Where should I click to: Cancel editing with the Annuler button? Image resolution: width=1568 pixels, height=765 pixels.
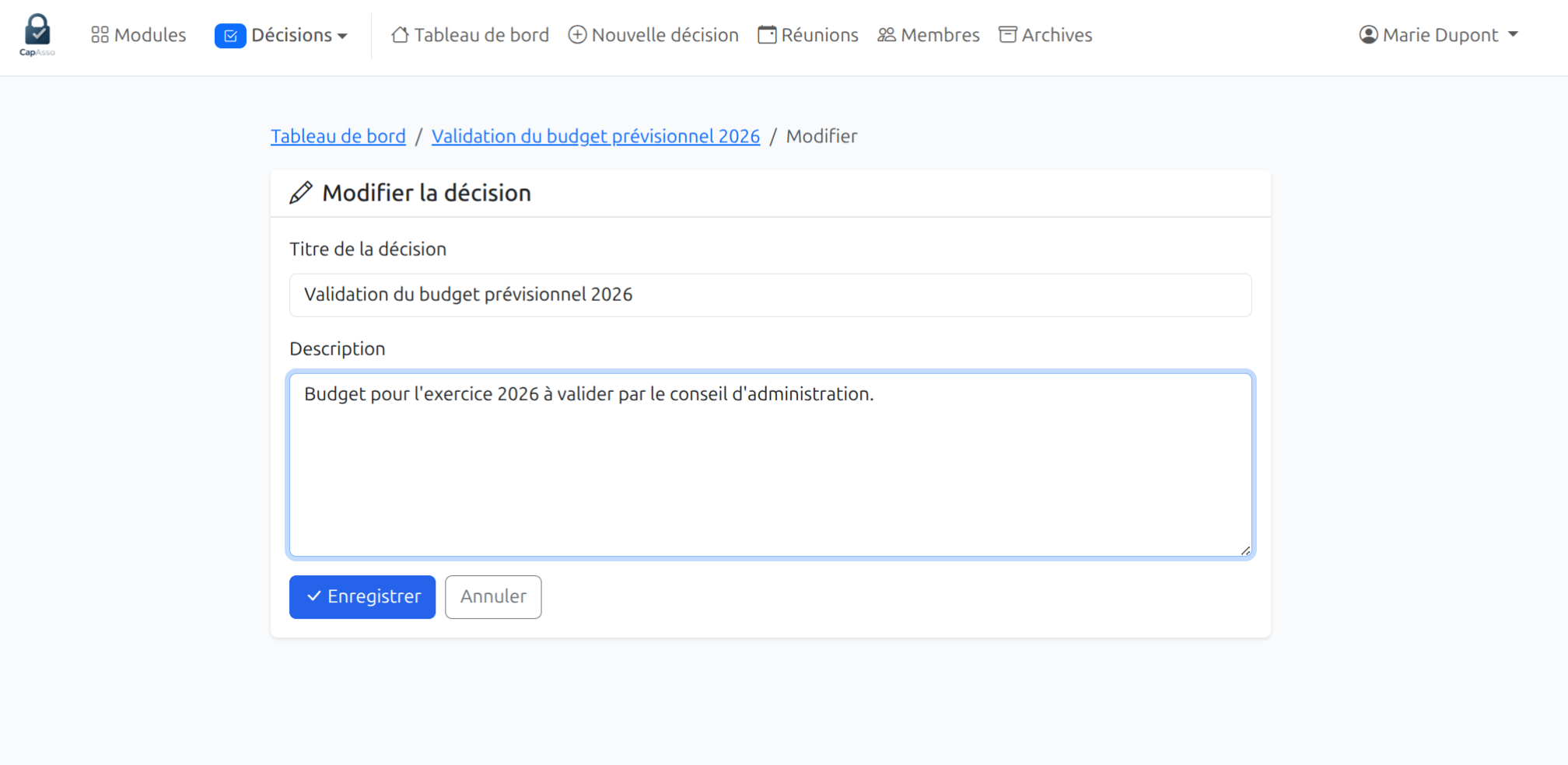pos(493,597)
